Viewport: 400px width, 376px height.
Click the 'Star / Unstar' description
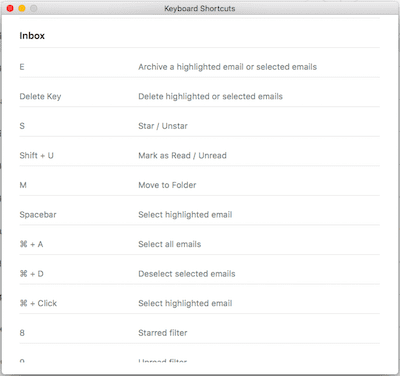(163, 126)
